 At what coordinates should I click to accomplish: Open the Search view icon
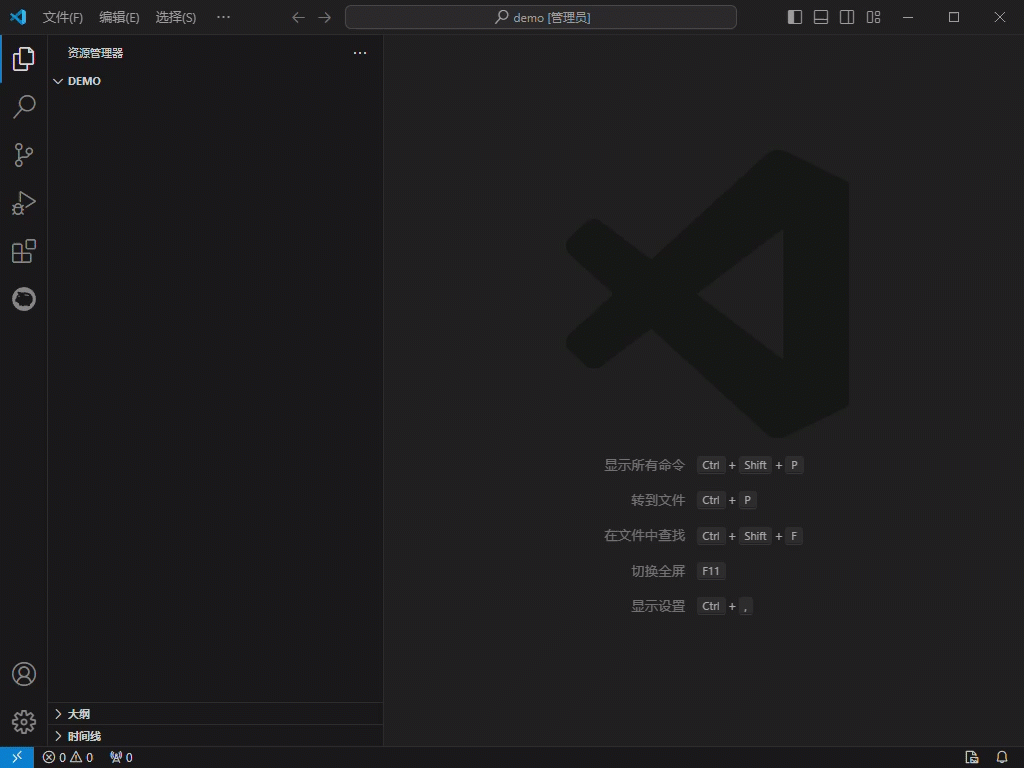click(24, 106)
